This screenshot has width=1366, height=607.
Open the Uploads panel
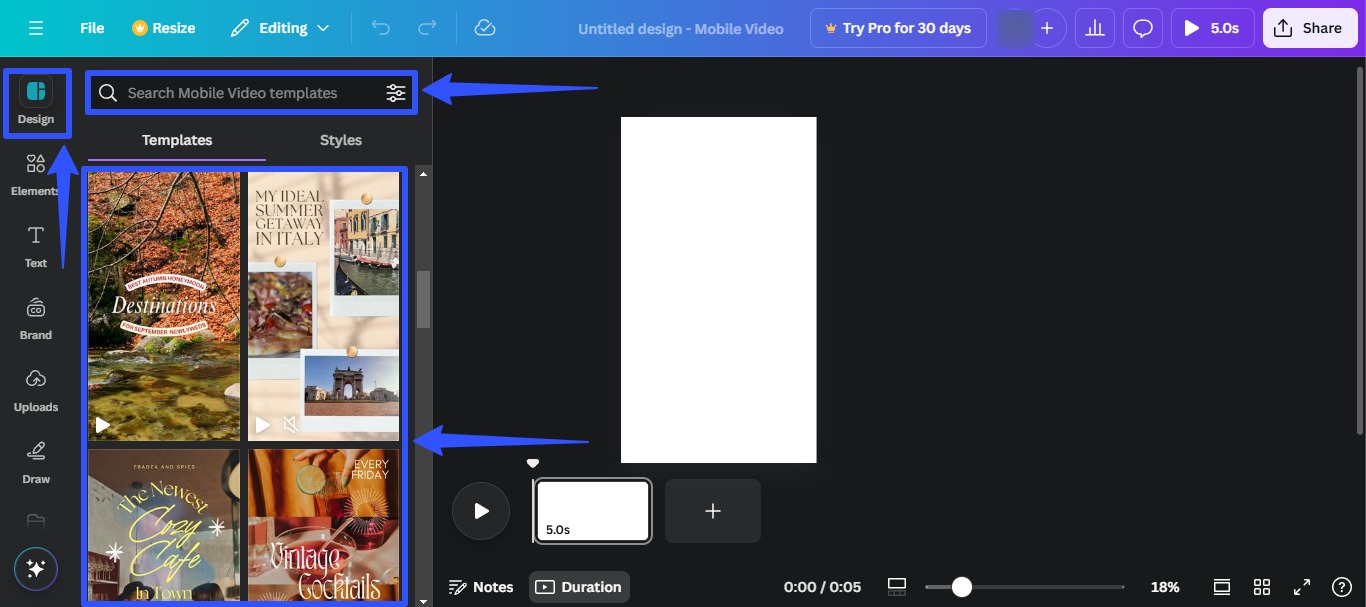pos(35,389)
